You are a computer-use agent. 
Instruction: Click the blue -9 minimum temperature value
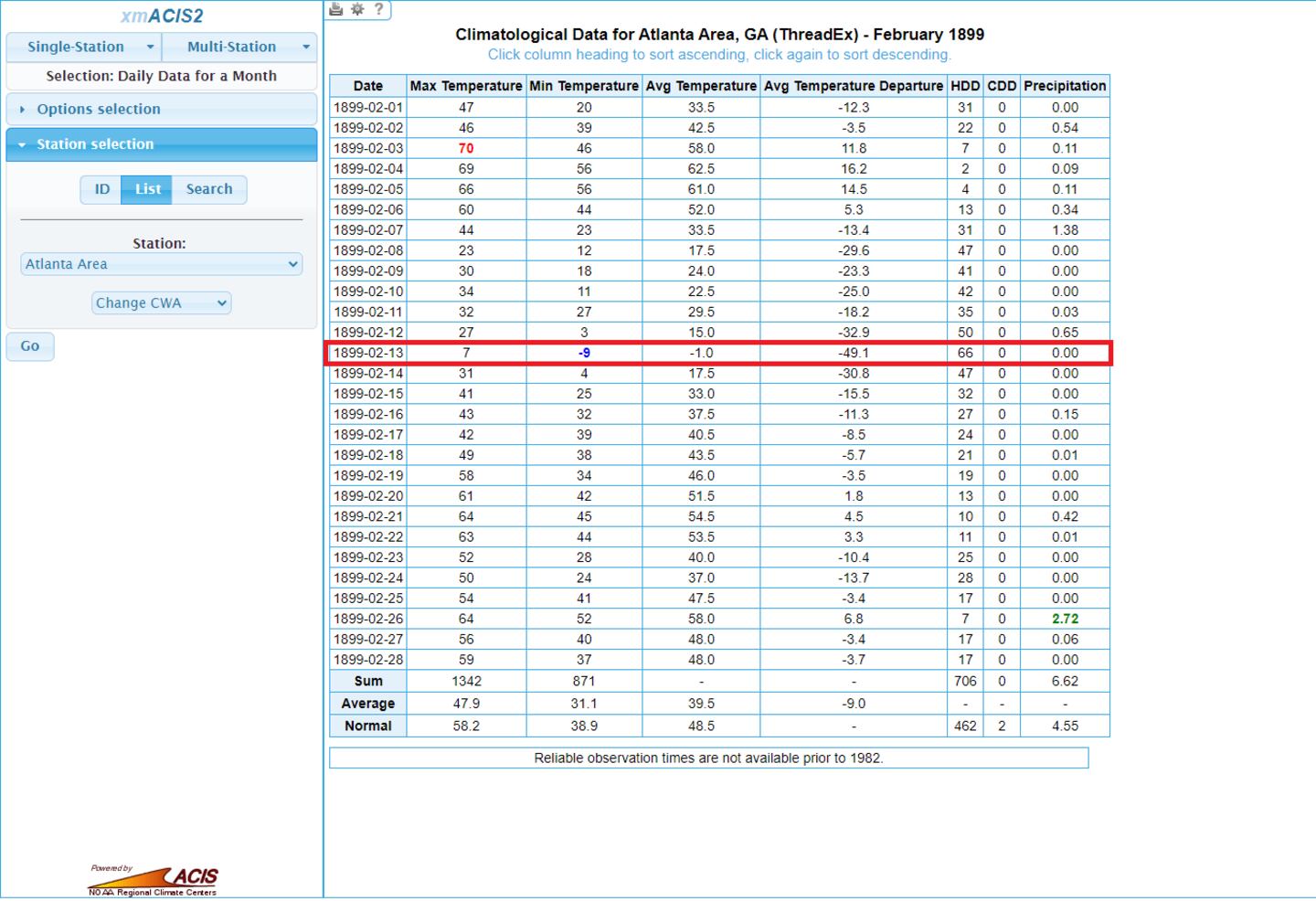point(584,353)
